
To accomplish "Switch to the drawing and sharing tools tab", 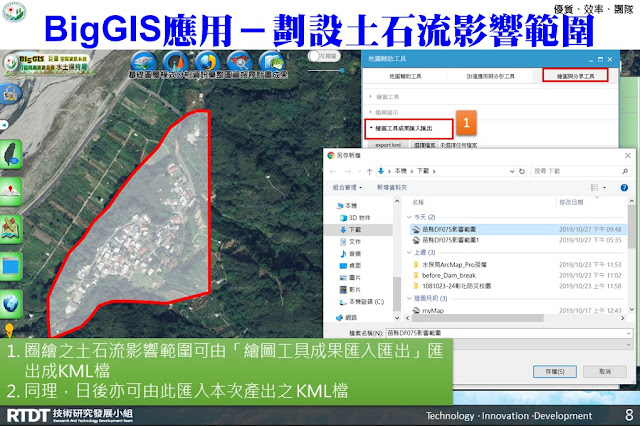I will pyautogui.click(x=575, y=76).
